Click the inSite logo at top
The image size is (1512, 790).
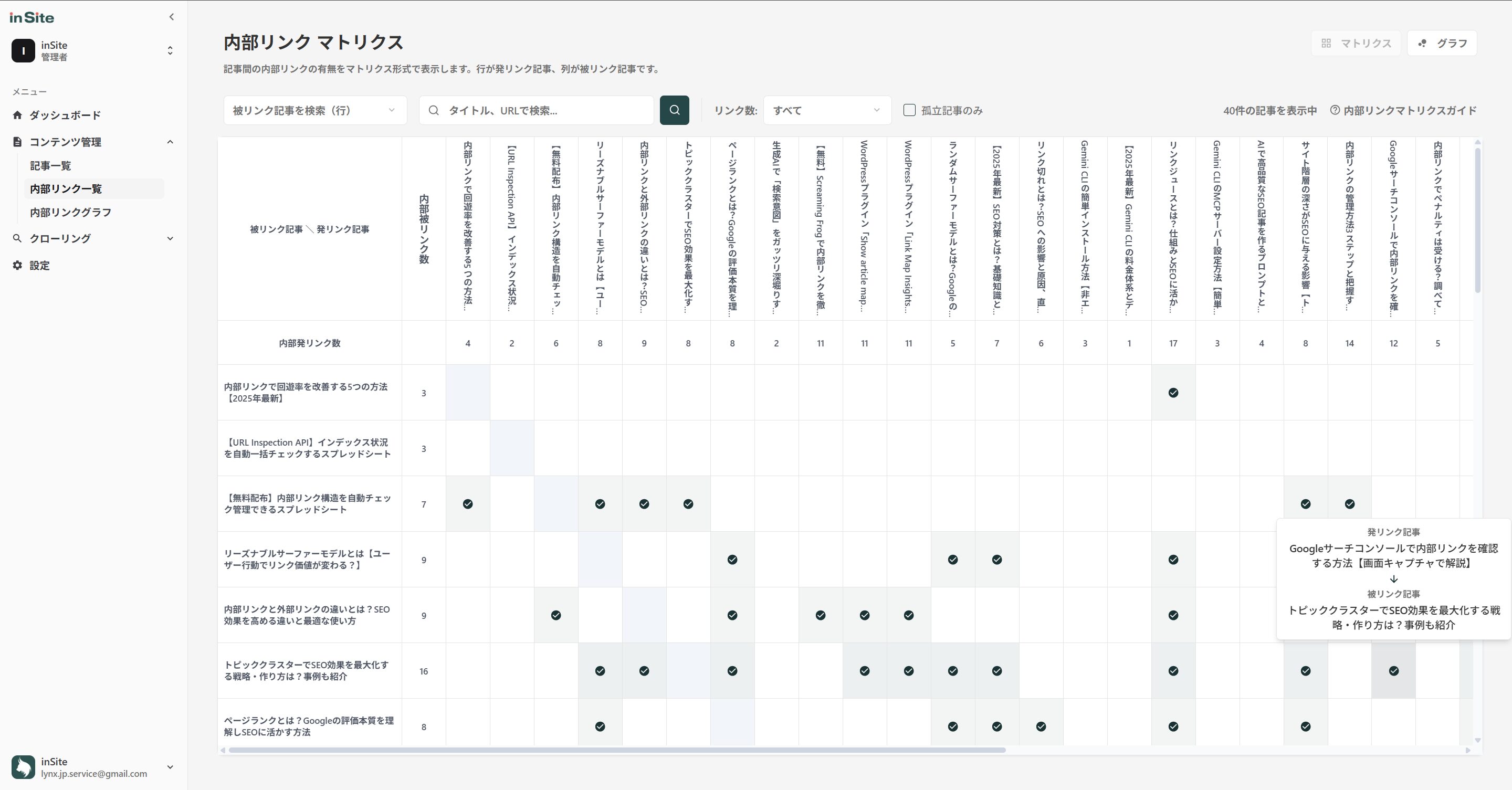[x=31, y=18]
